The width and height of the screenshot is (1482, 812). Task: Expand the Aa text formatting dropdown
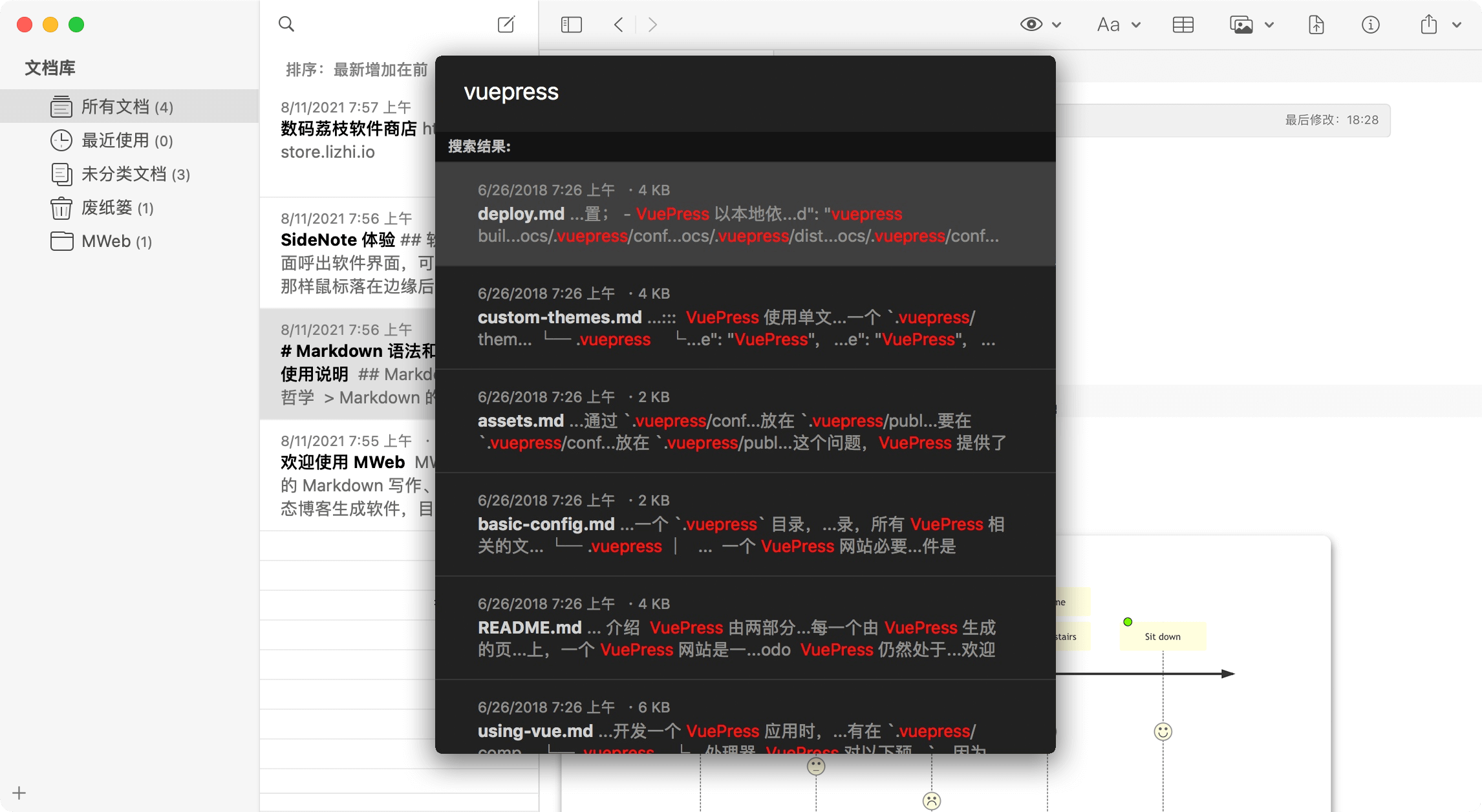[x=1135, y=25]
